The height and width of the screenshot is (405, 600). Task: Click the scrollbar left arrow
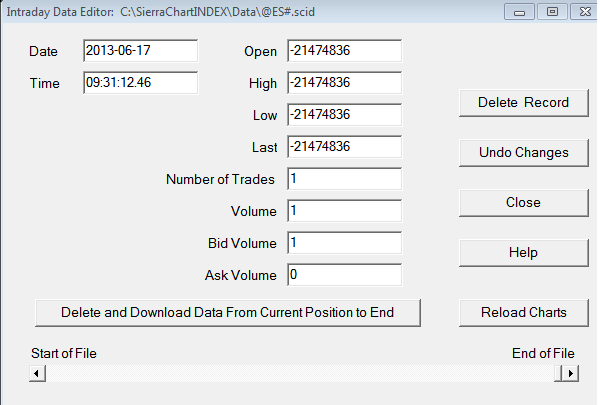point(37,373)
